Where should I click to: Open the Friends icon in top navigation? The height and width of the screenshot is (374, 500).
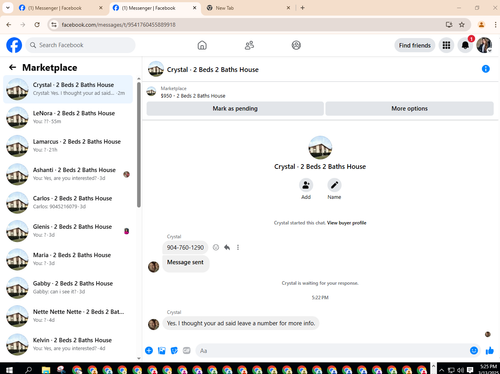249,45
